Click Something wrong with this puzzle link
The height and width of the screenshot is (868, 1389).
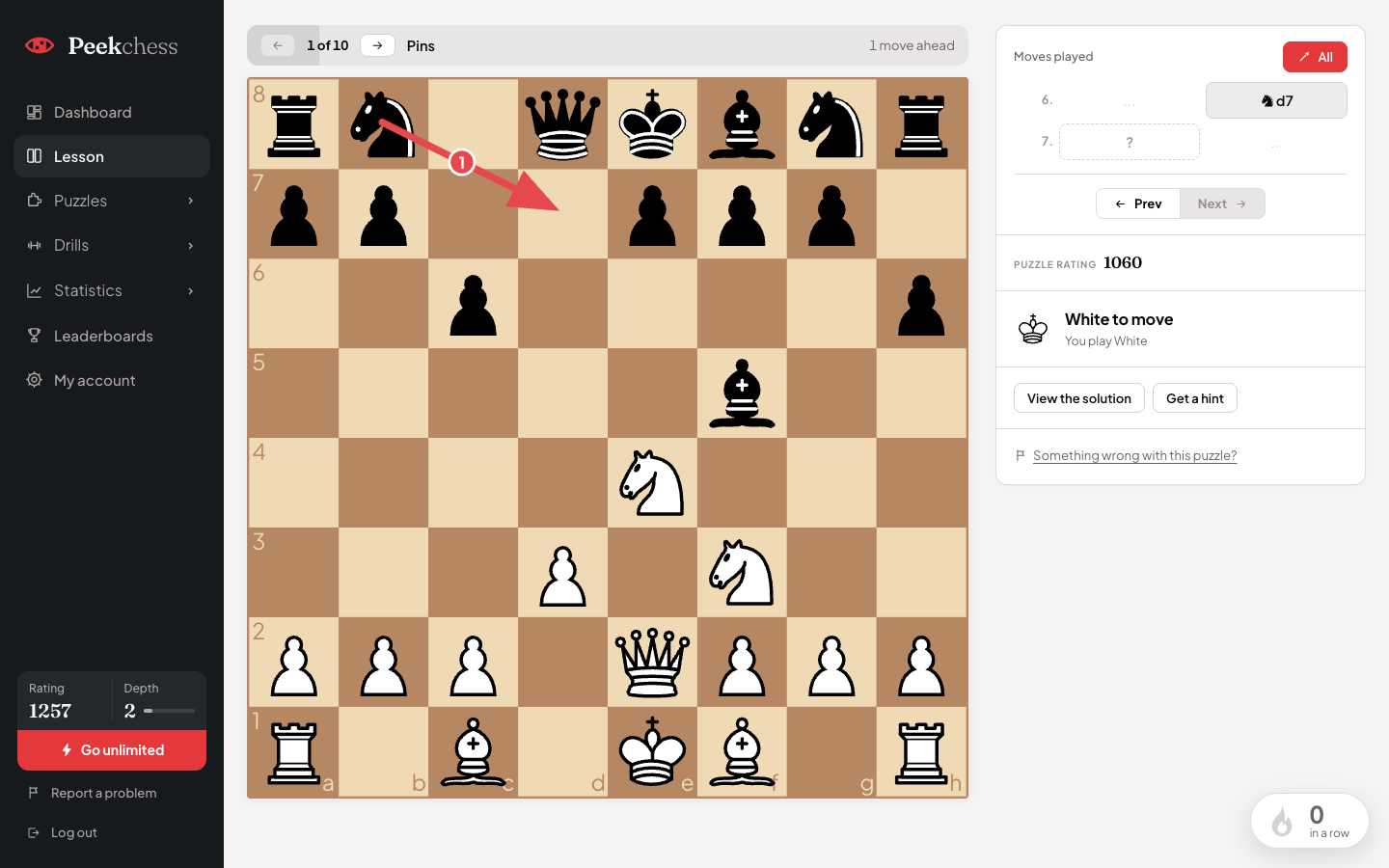(1134, 455)
